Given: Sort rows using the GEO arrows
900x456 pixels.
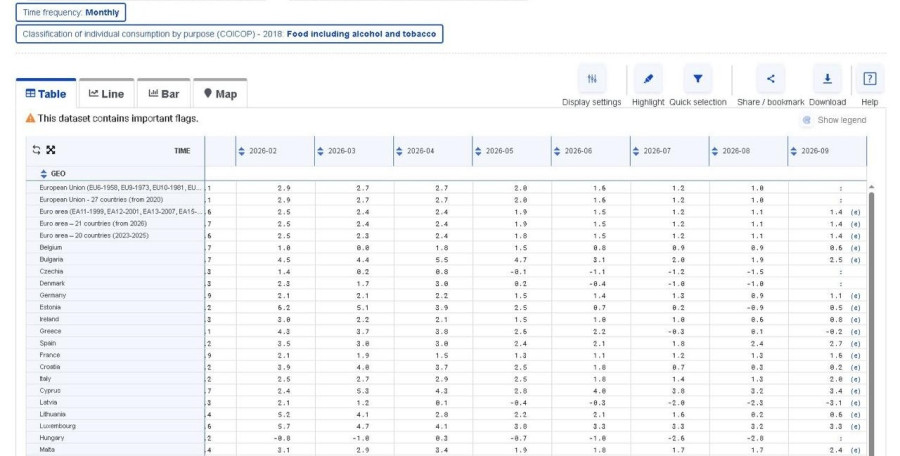Looking at the screenshot, I should pos(44,173).
